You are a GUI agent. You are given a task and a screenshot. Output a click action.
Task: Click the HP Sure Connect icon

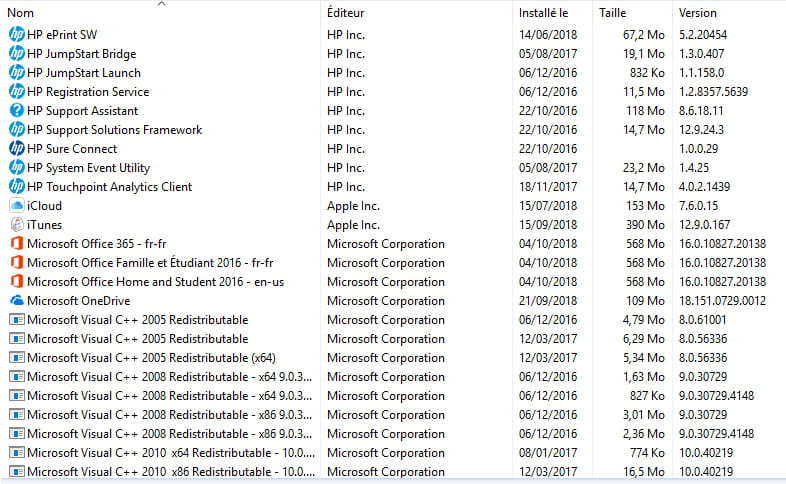(x=17, y=148)
